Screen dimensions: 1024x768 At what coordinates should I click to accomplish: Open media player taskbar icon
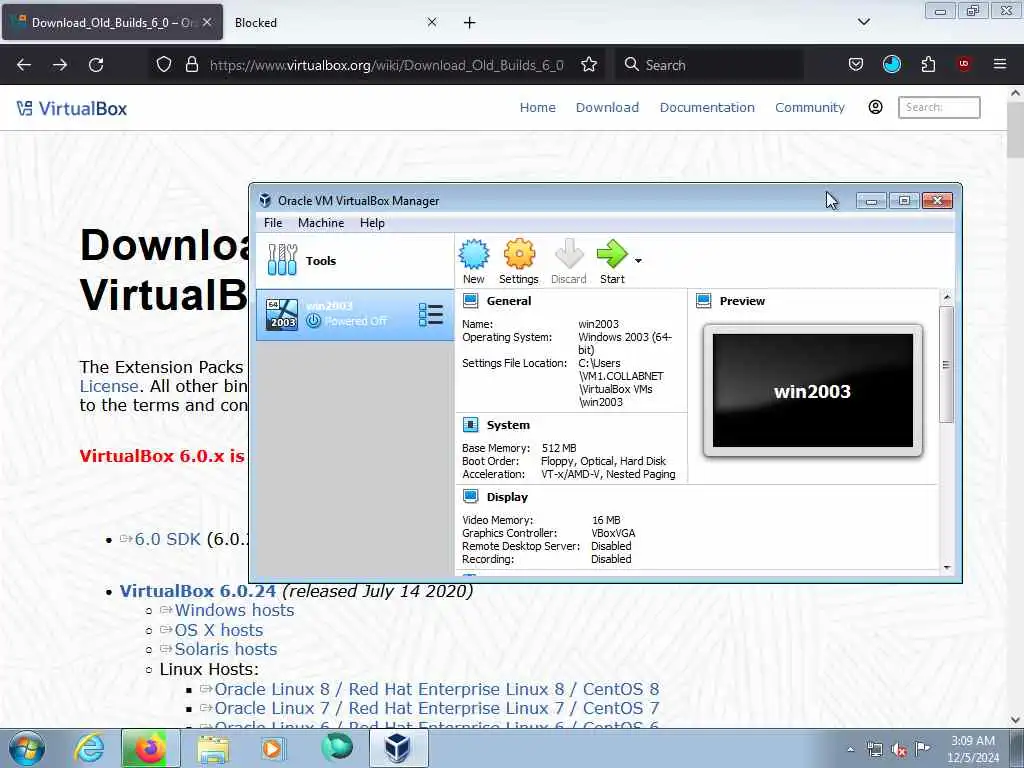tap(272, 748)
